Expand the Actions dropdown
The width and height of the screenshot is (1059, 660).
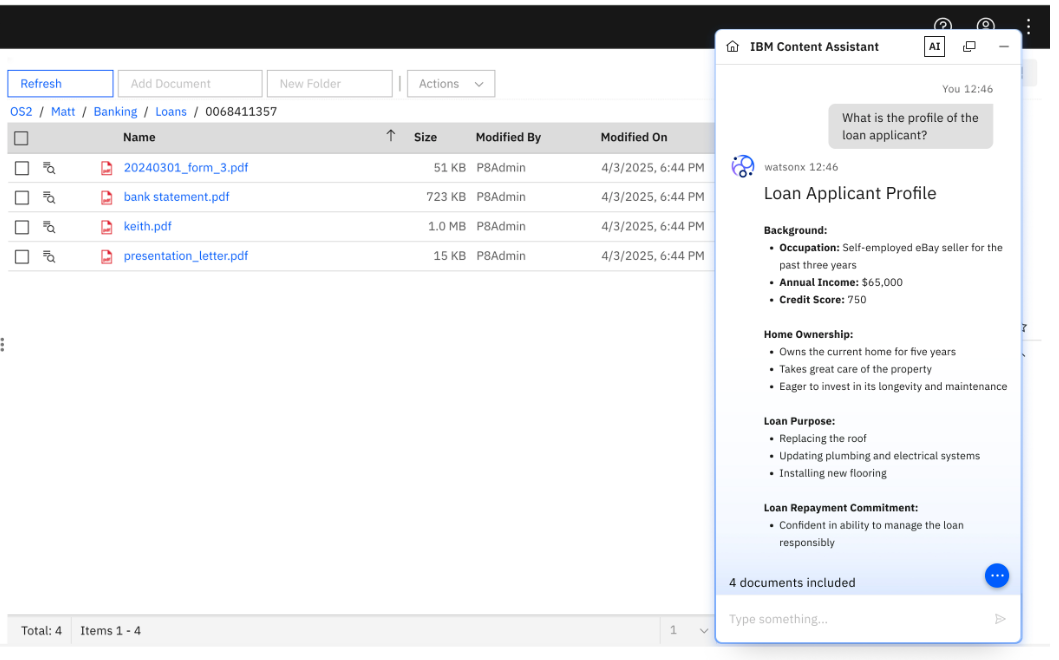coord(451,84)
